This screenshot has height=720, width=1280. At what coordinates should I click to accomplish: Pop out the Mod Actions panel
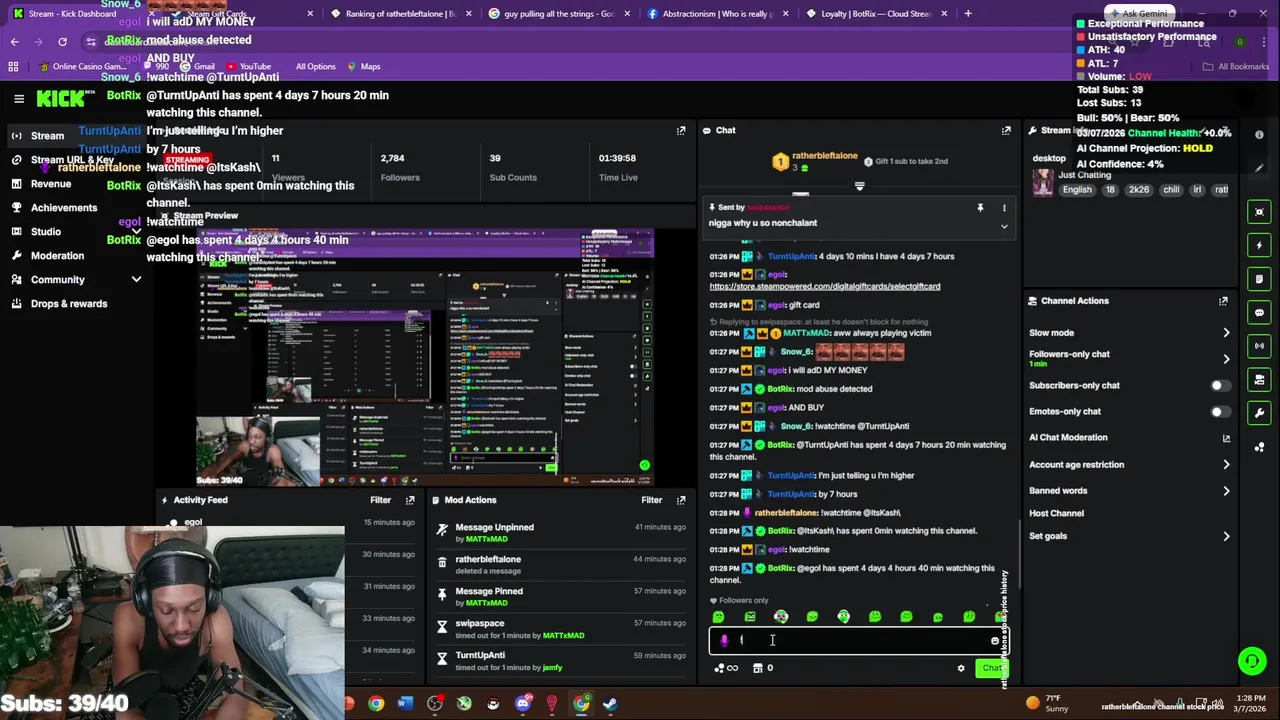click(x=681, y=500)
